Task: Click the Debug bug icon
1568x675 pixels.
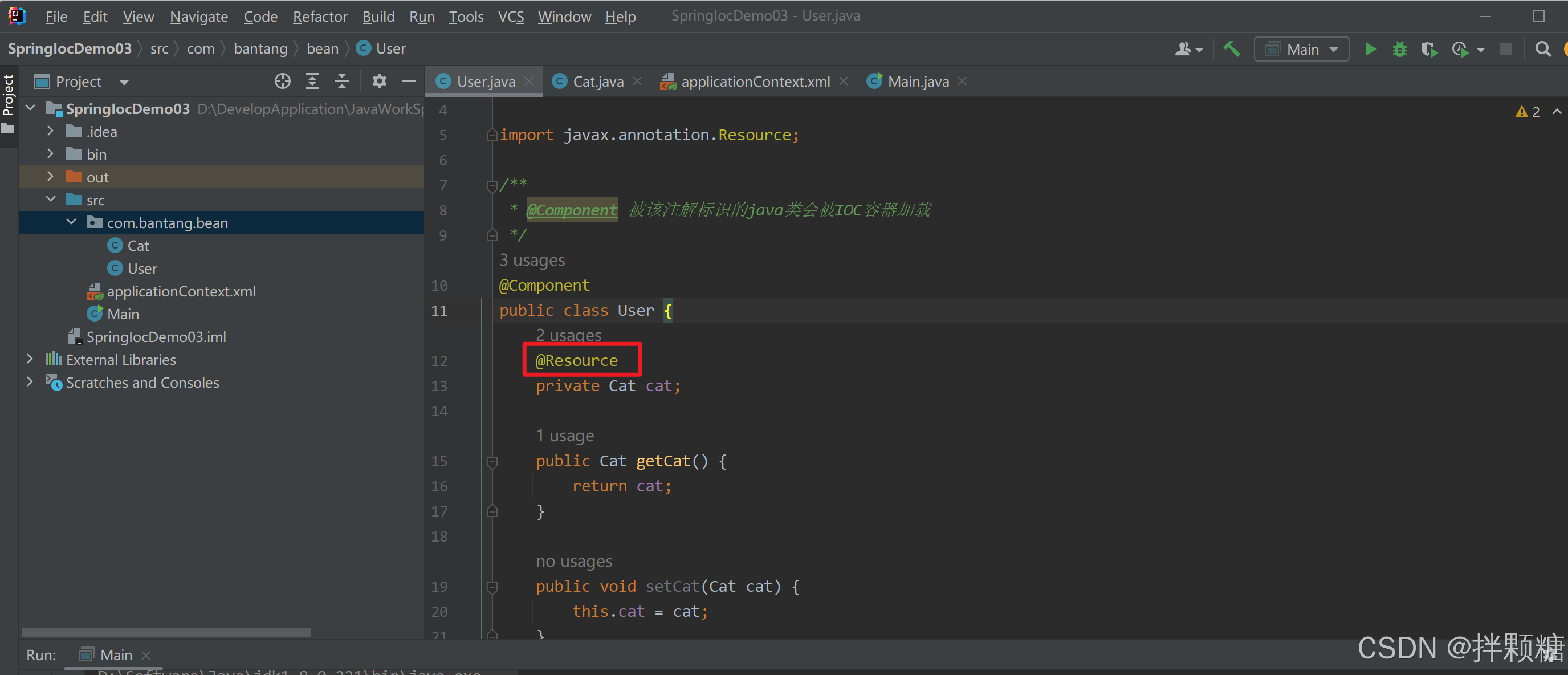Action: click(1399, 49)
